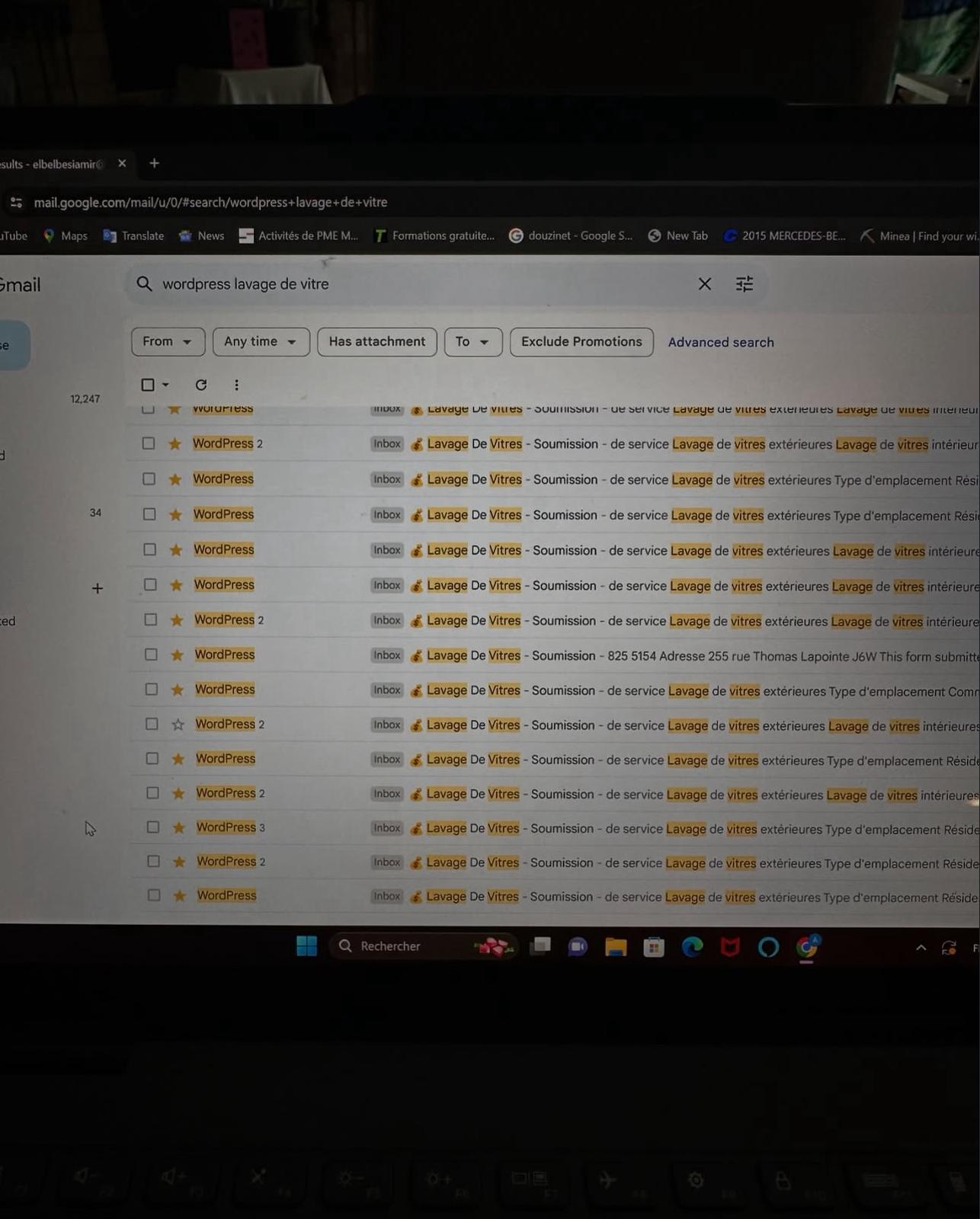Click Inbox label on WordPress 3 row

(387, 828)
